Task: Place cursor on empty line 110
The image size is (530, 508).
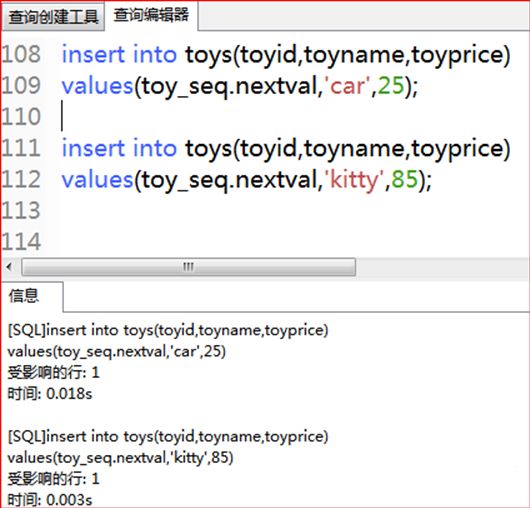Action: 291,117
